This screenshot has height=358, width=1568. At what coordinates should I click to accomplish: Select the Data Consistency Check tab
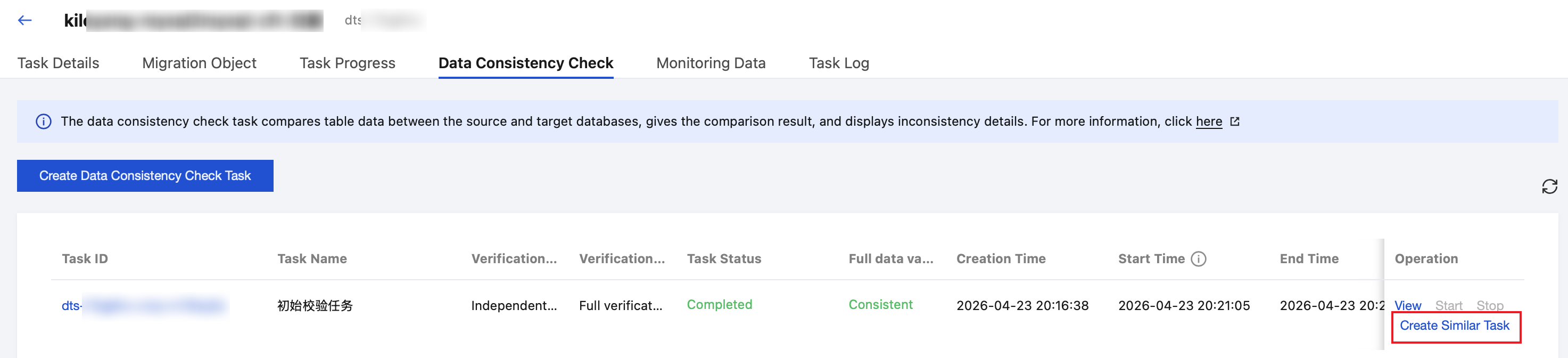(x=525, y=63)
